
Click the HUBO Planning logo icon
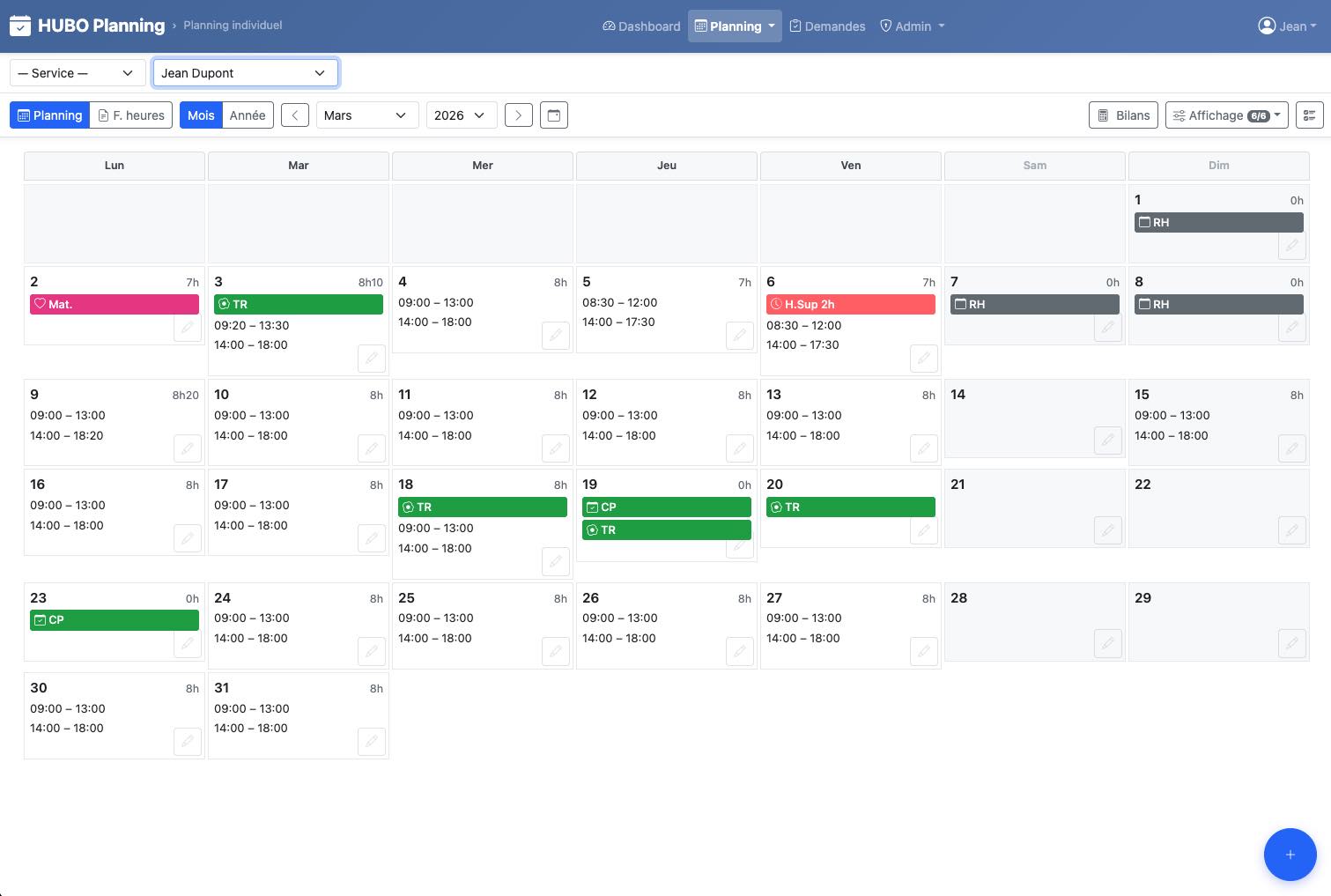(20, 26)
